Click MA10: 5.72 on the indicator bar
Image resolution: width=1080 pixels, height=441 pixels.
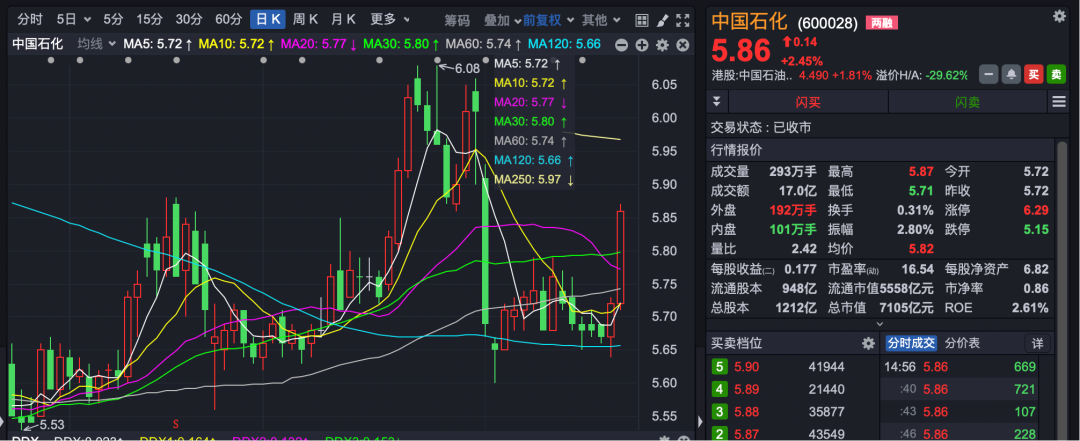236,45
